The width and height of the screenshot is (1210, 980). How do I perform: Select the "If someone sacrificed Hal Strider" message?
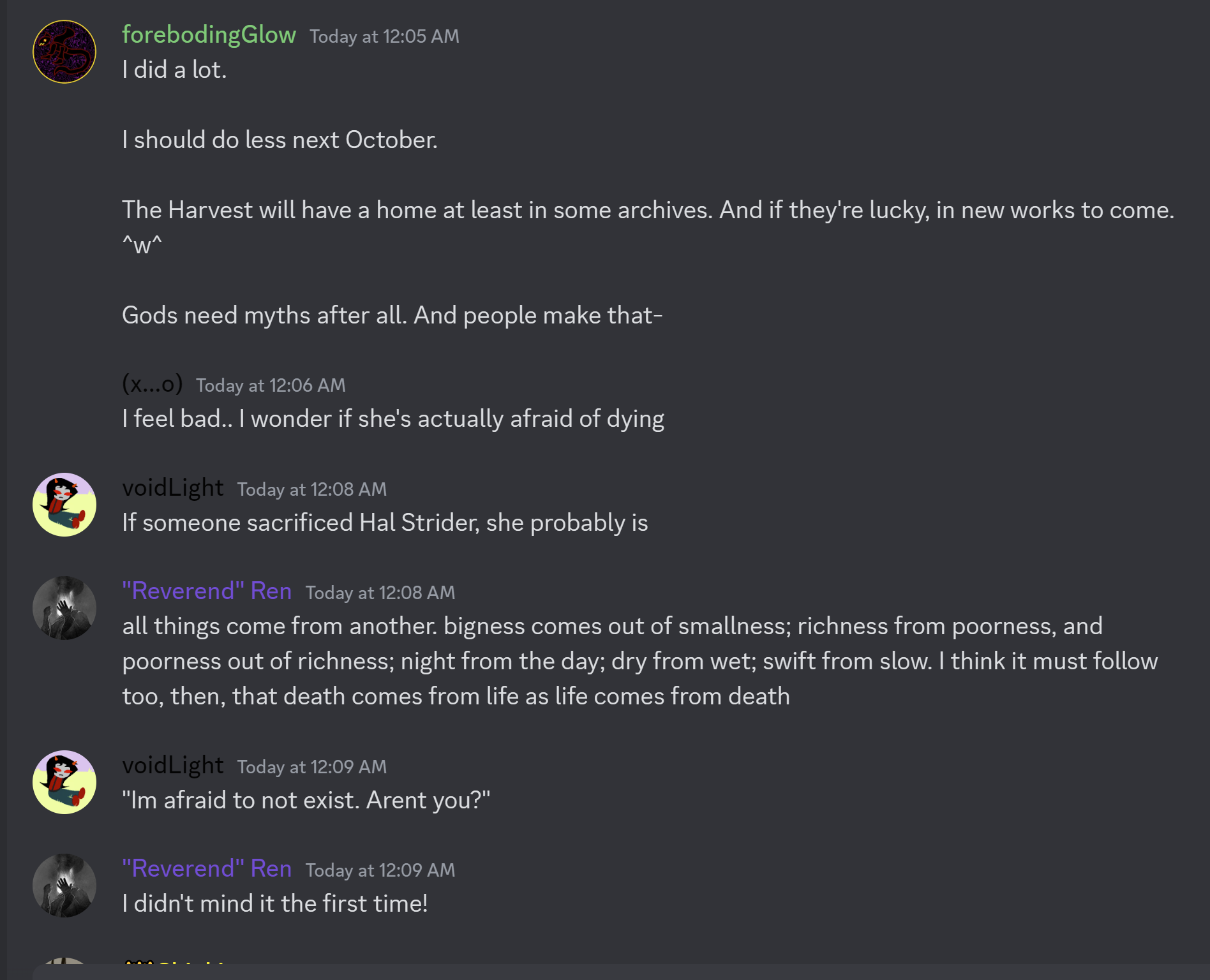385,523
